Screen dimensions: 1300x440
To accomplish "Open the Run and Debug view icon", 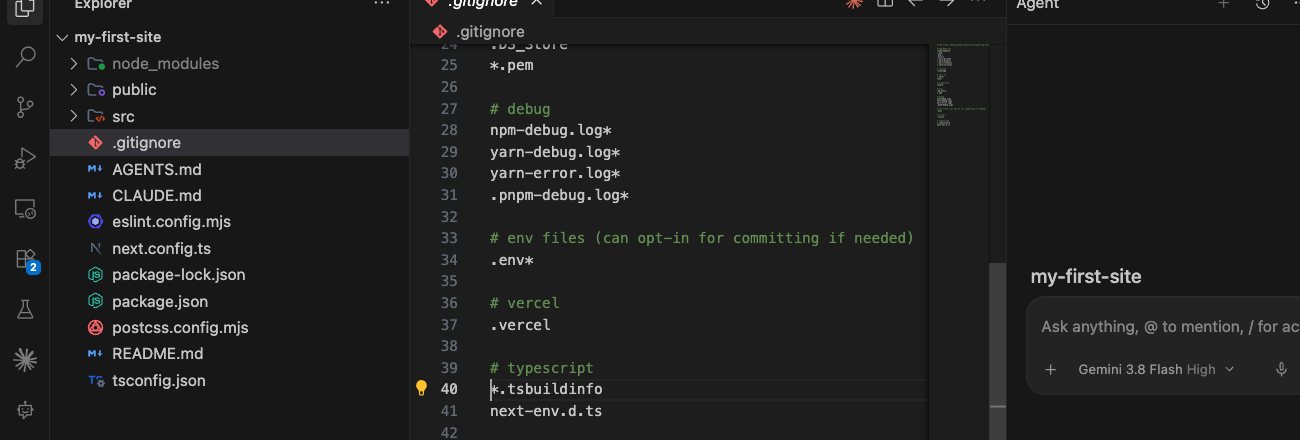I will 25,158.
